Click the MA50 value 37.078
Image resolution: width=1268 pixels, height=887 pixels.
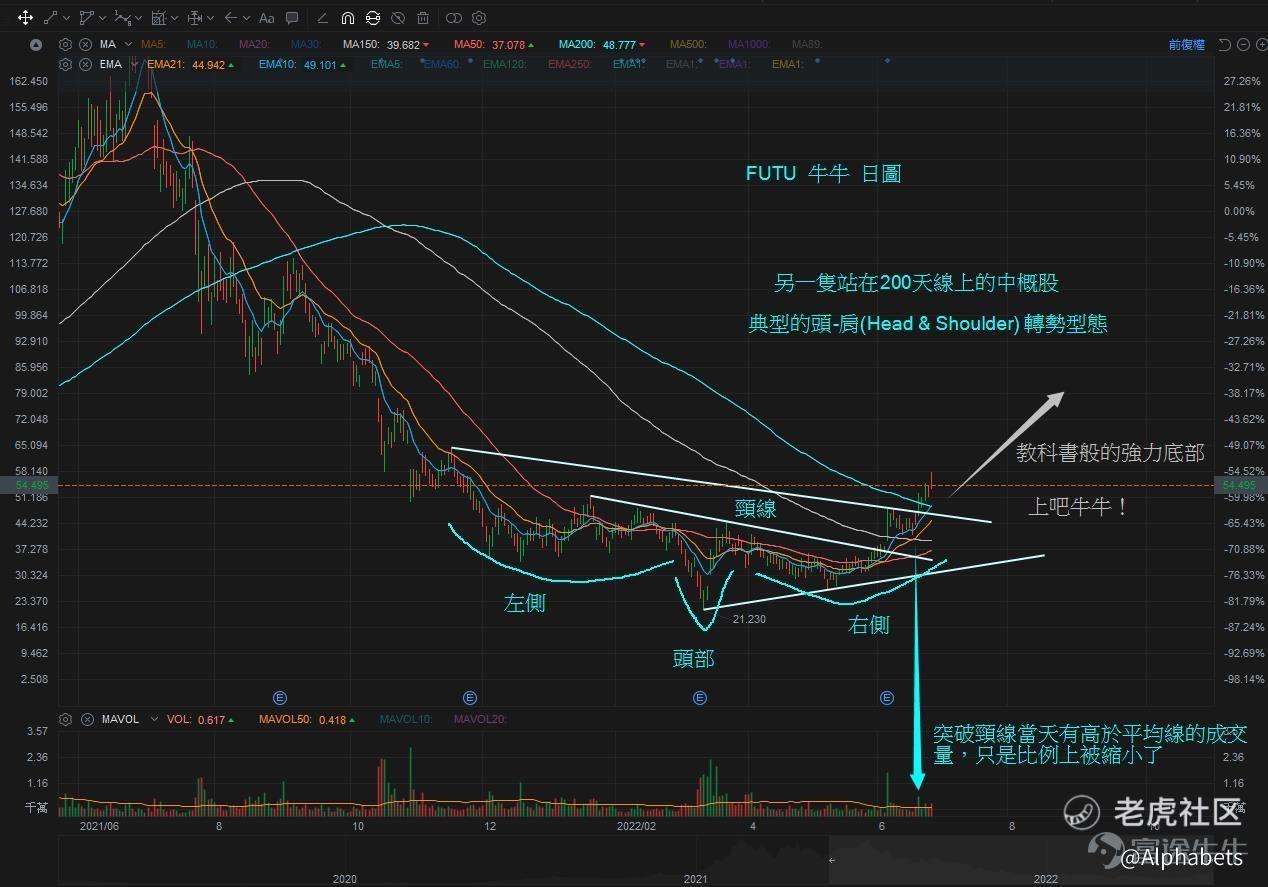click(x=508, y=44)
